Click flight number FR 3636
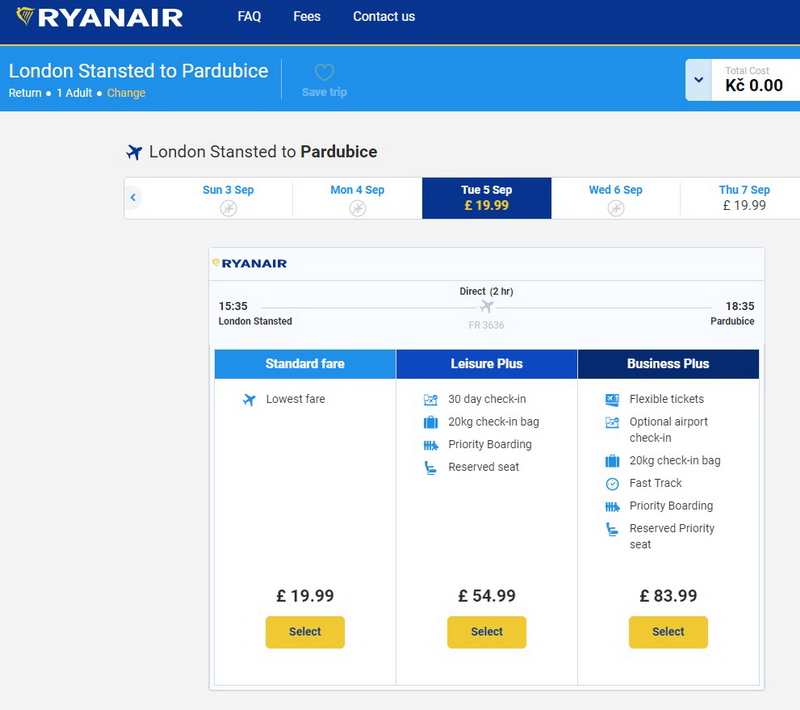Image resolution: width=800 pixels, height=710 pixels. 486,325
